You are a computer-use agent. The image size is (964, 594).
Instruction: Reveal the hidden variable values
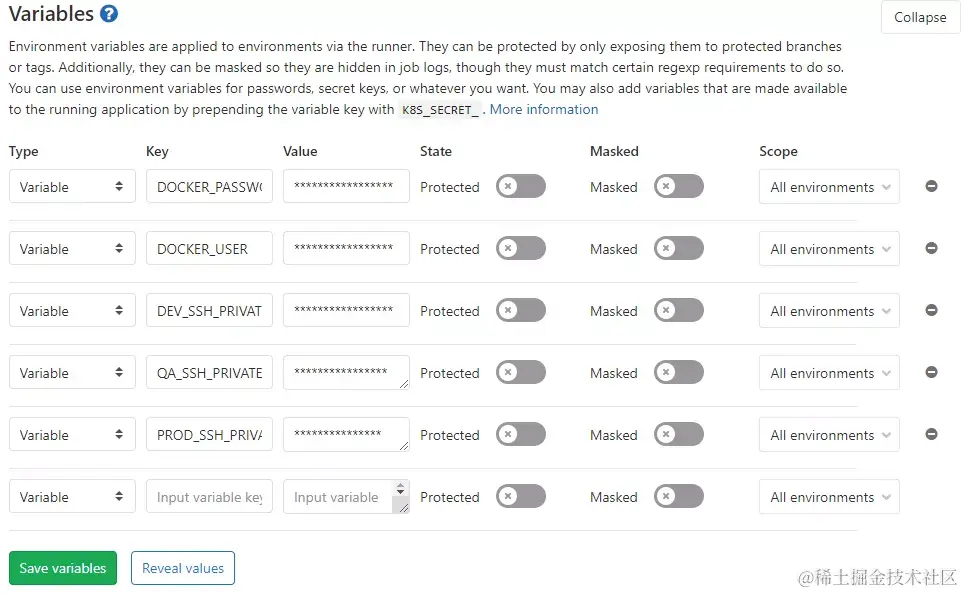182,567
